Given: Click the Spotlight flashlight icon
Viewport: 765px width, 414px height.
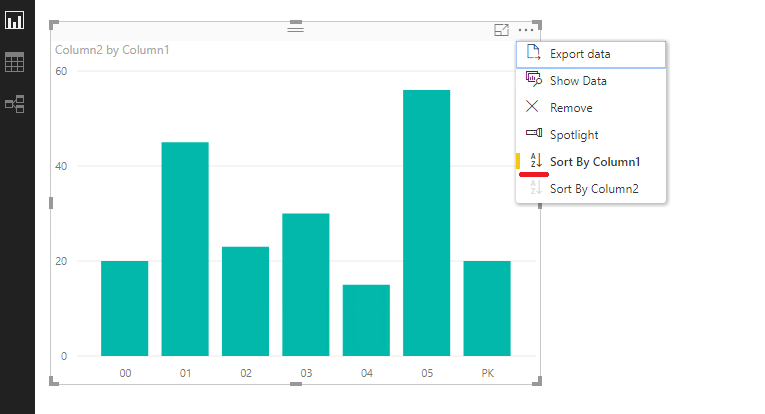Looking at the screenshot, I should [534, 133].
